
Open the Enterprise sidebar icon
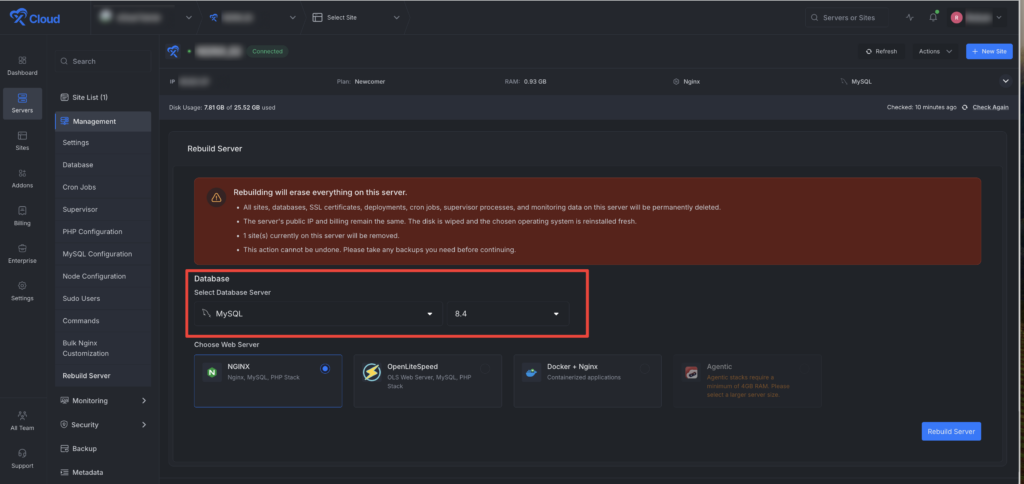[x=22, y=248]
